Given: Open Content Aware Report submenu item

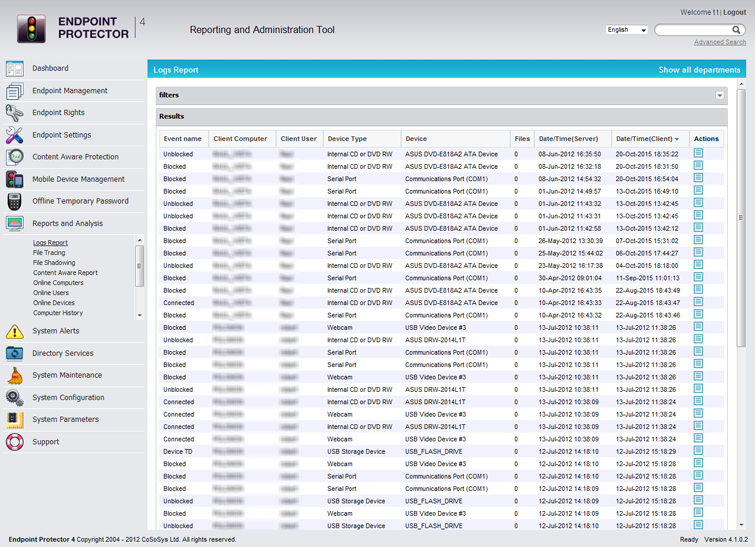Looking at the screenshot, I should (65, 273).
